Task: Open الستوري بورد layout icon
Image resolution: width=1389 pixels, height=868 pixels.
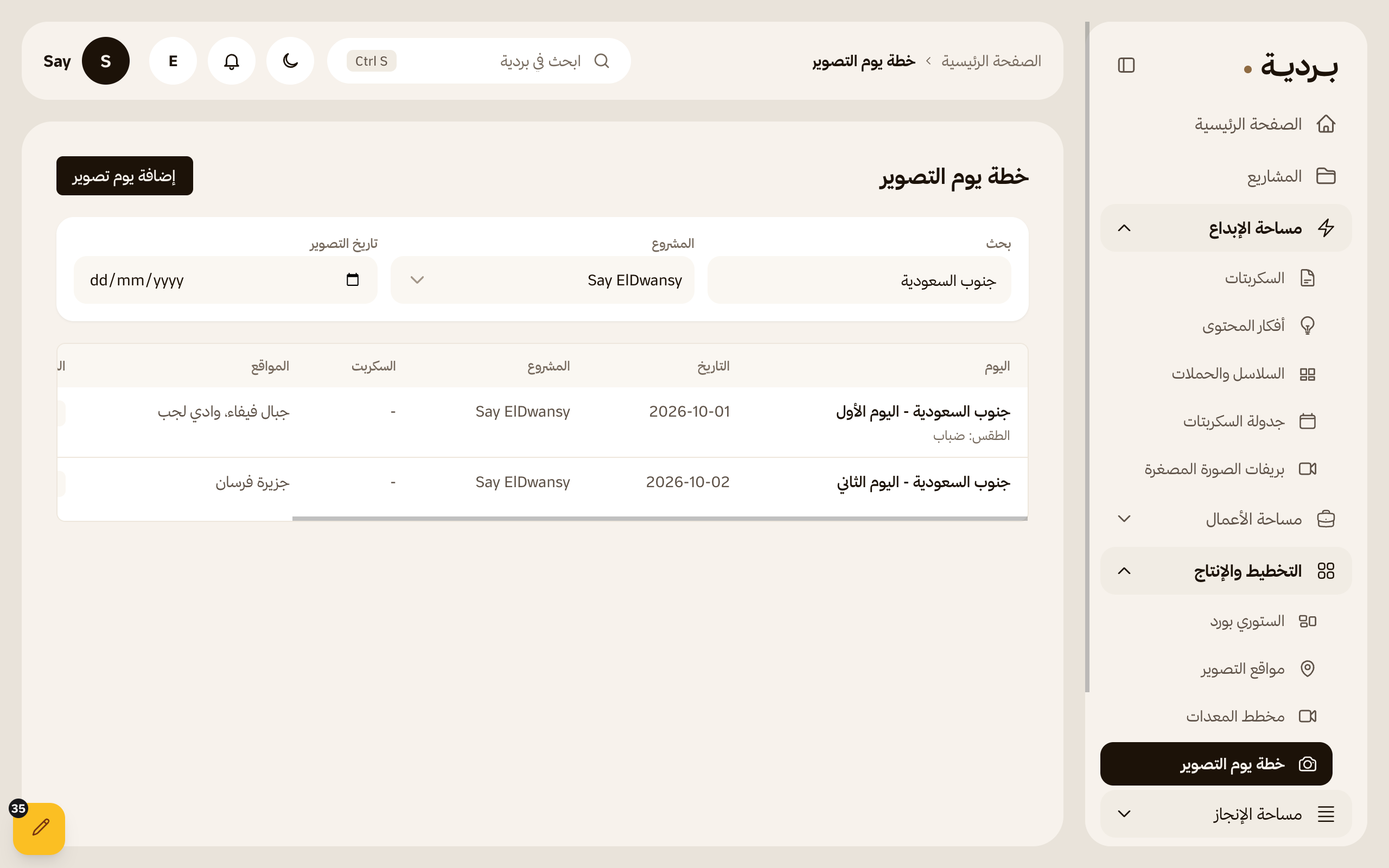Action: 1308,621
